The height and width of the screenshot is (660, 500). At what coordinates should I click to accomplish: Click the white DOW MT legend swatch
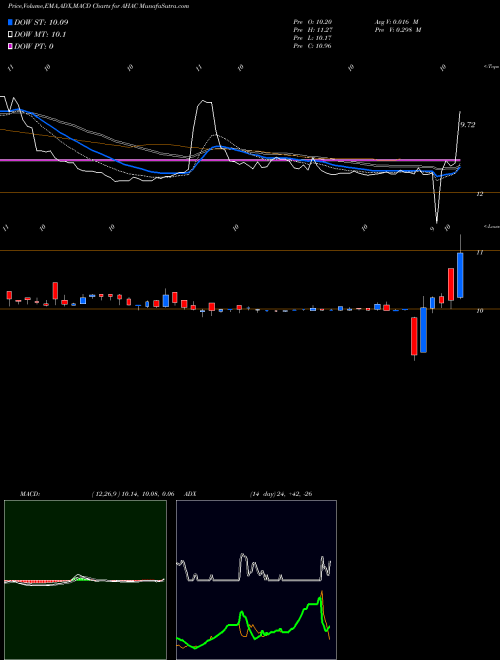point(10,35)
